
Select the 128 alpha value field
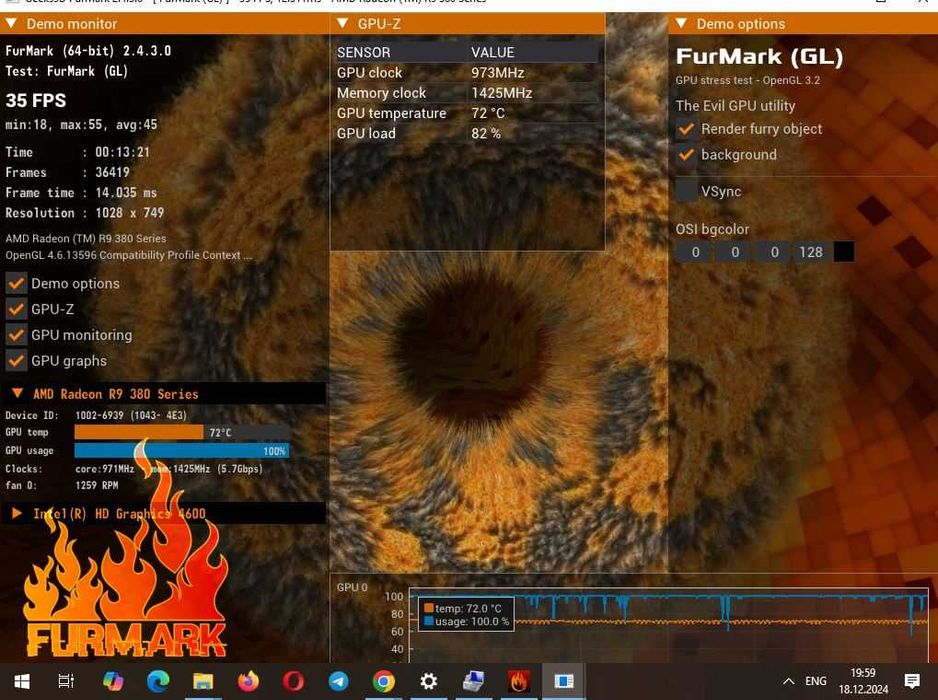coord(811,252)
